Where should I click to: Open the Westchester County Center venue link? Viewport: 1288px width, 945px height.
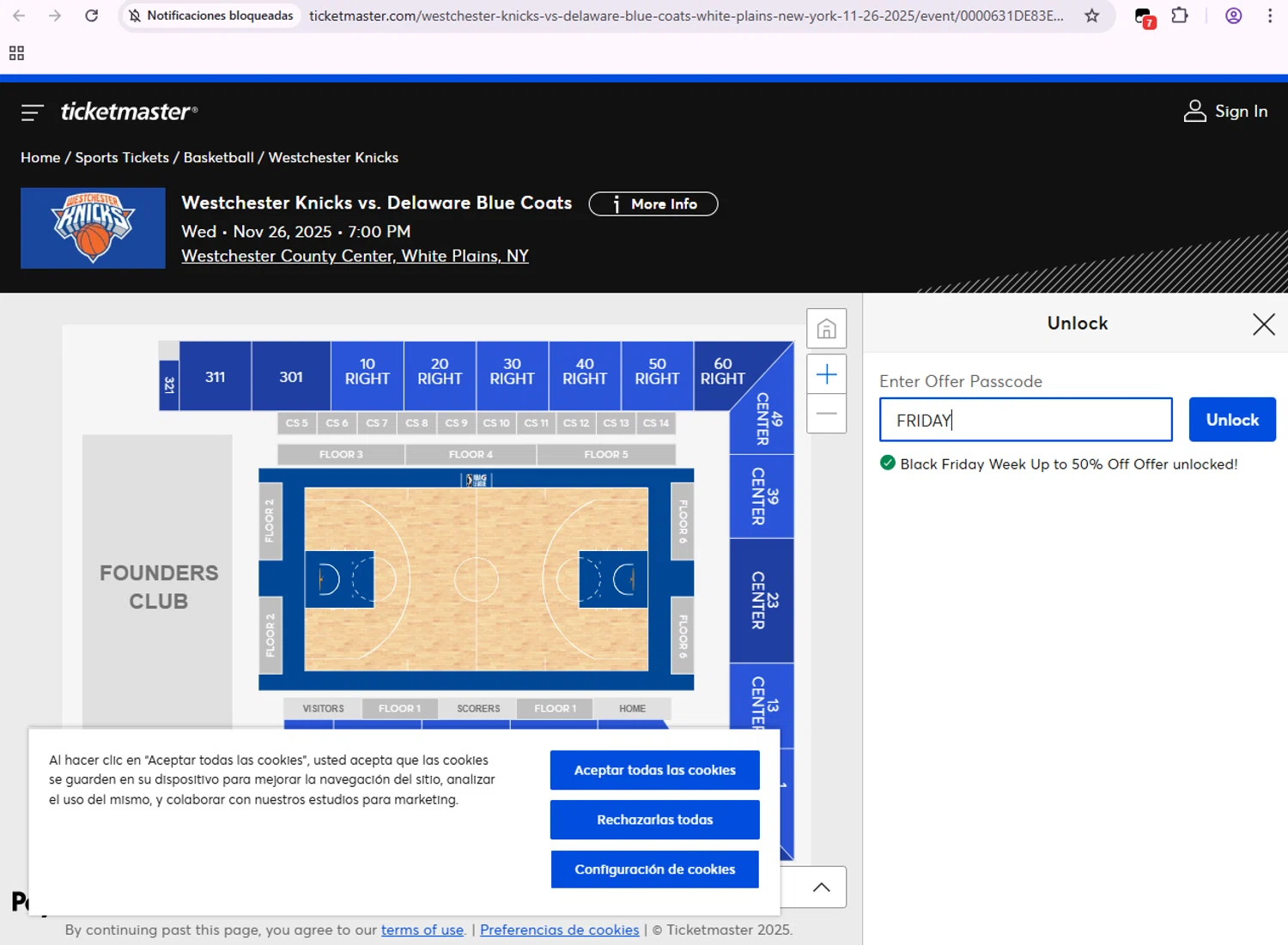355,256
